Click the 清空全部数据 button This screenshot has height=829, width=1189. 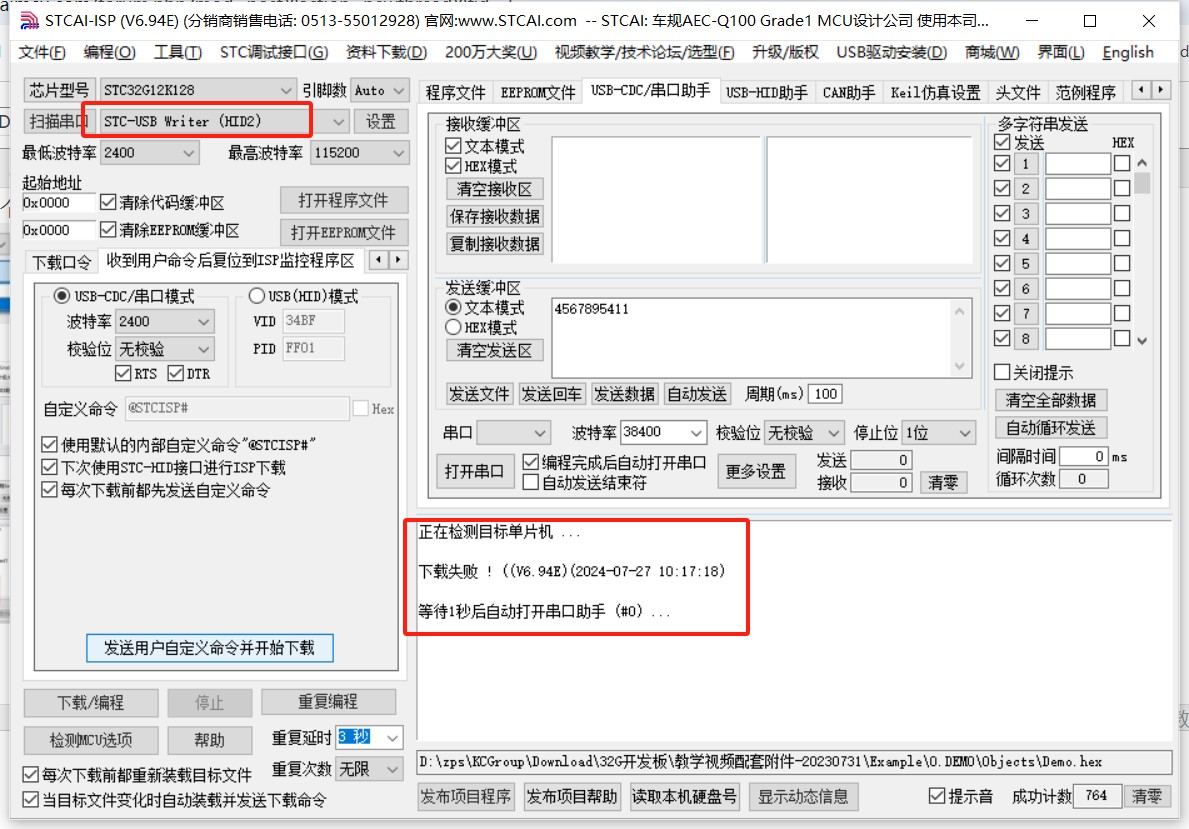[x=1051, y=400]
